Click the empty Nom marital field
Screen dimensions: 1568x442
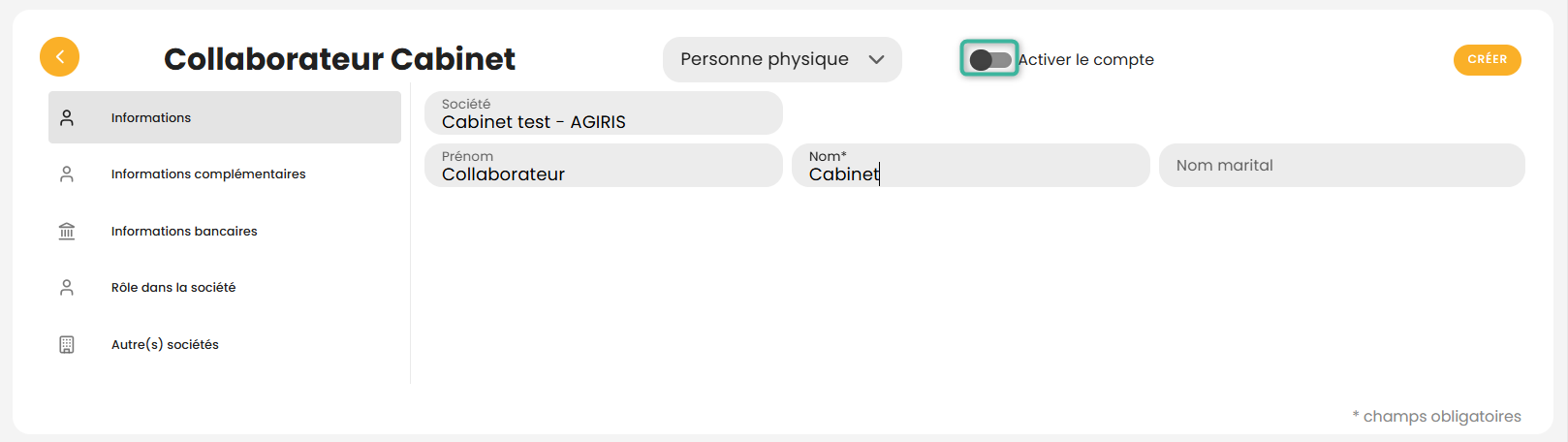[1341, 166]
